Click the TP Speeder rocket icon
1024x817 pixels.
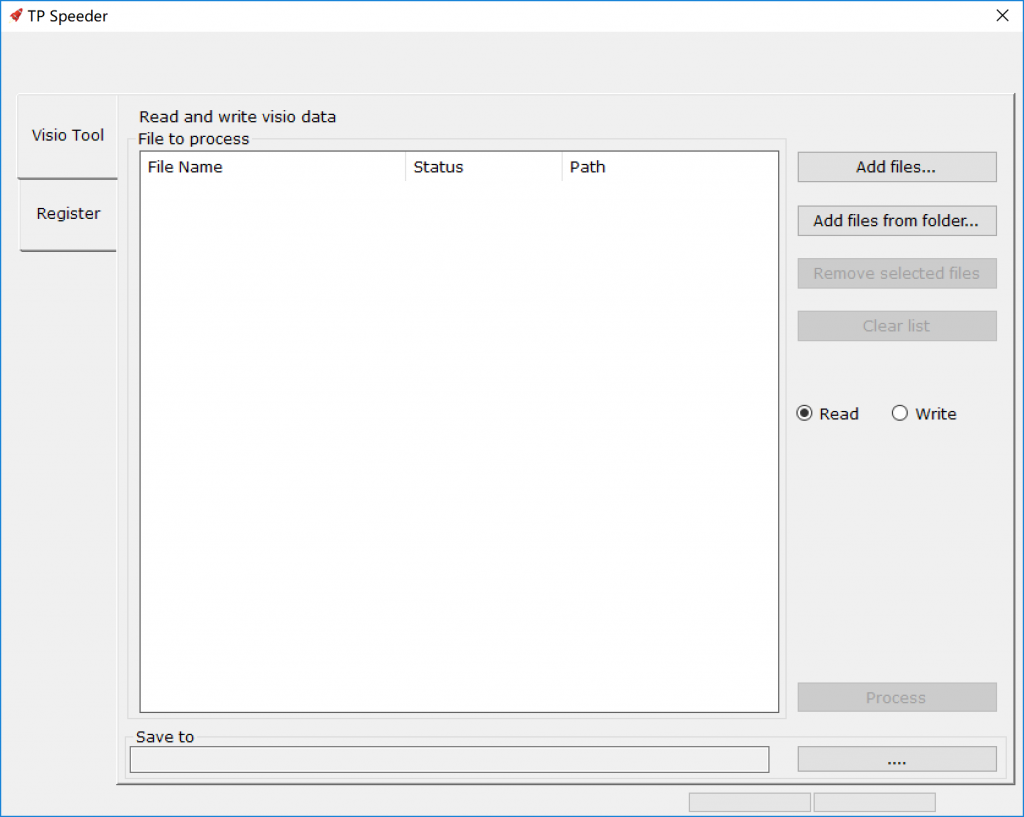[x=15, y=15]
